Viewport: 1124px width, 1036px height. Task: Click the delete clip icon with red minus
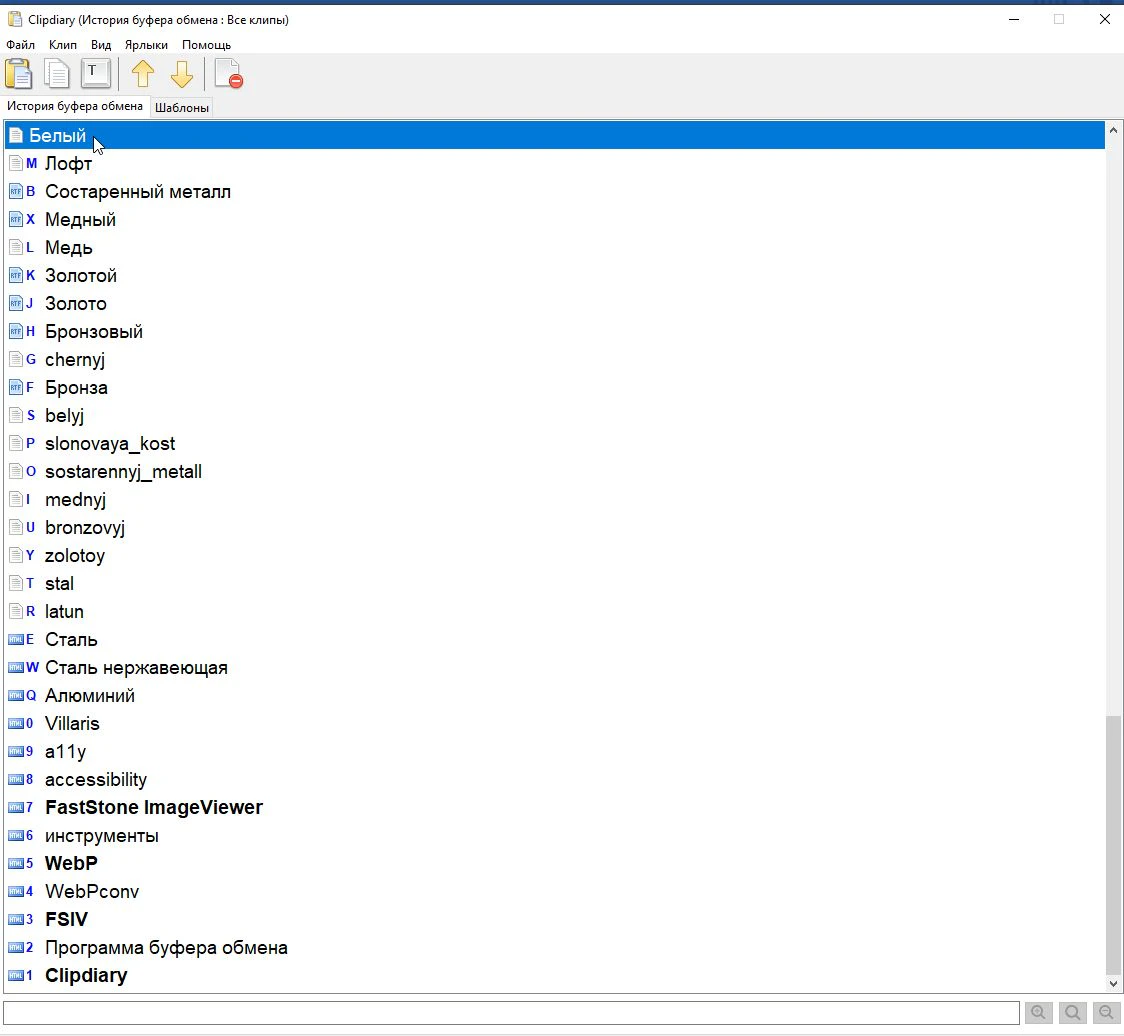(229, 73)
